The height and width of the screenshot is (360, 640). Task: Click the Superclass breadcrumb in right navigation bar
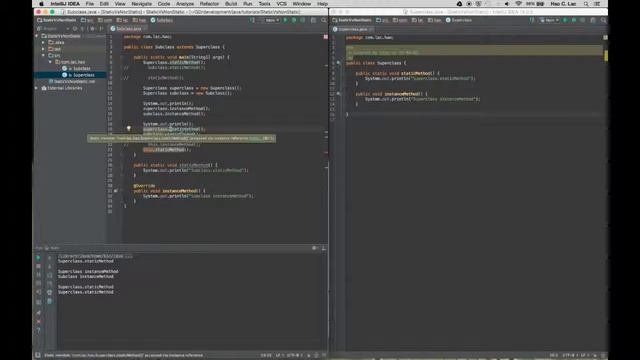coord(459,20)
